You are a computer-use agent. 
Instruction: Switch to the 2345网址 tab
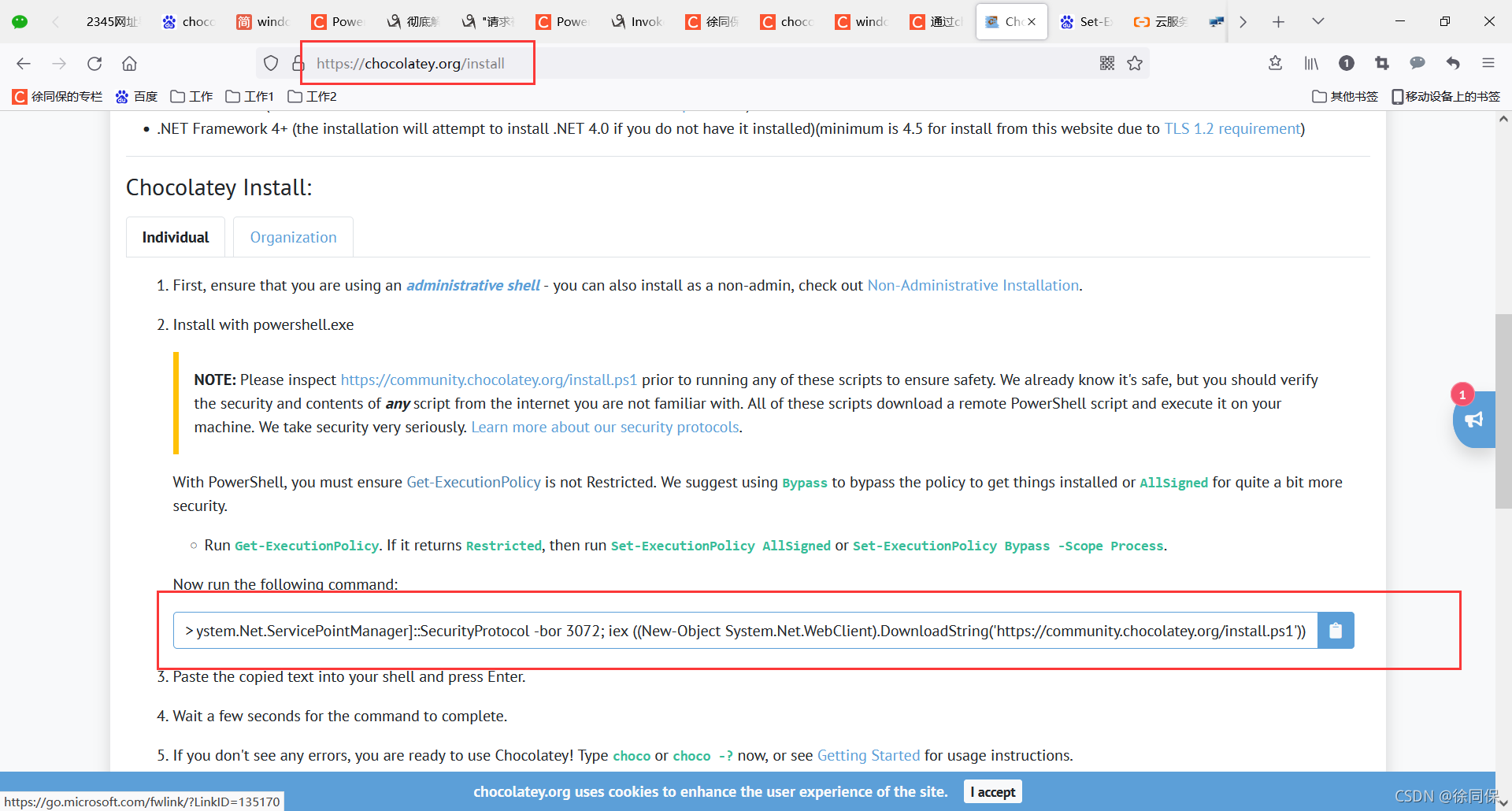(x=112, y=22)
